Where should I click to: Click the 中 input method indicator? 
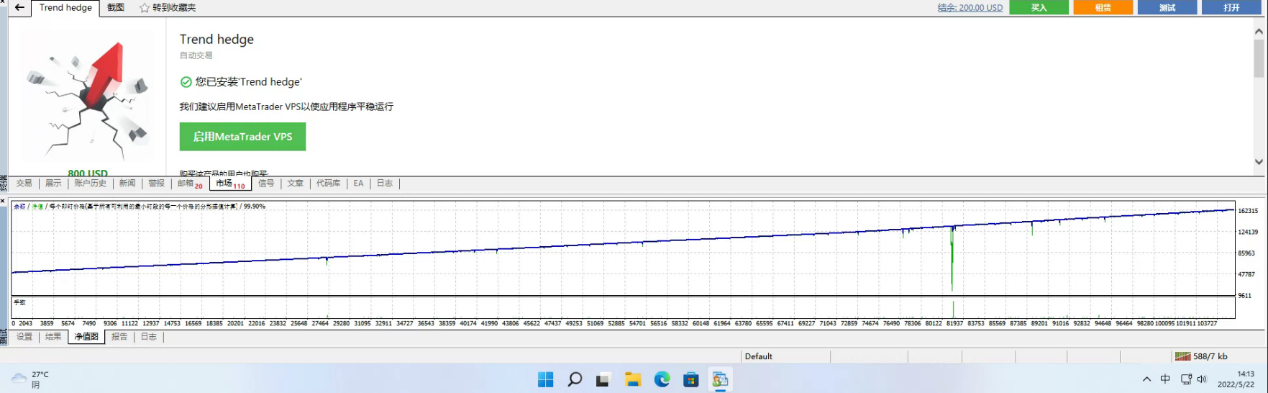pos(1166,379)
